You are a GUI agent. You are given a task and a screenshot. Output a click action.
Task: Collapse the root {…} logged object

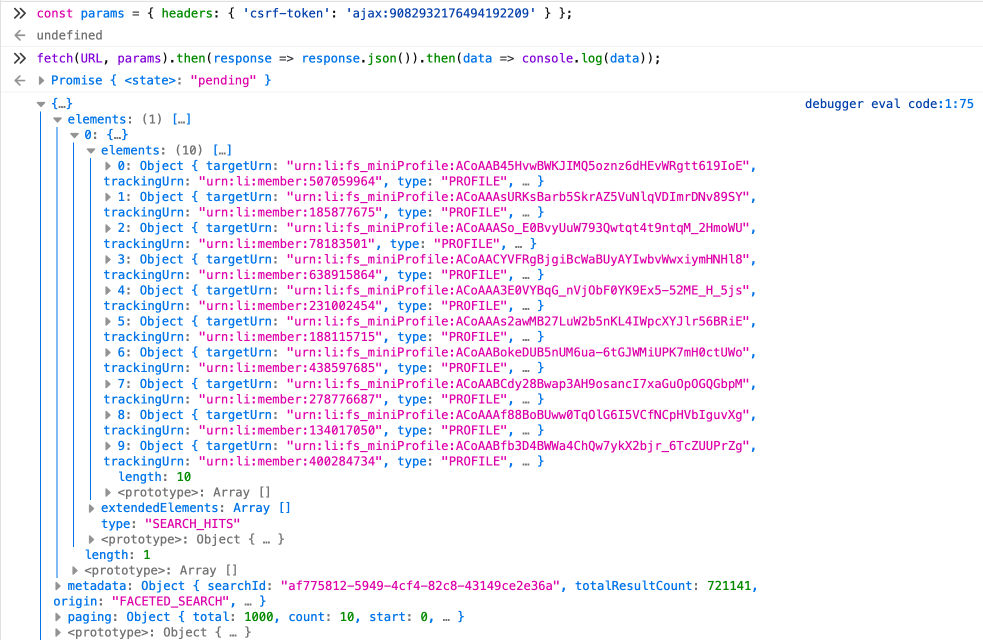point(41,103)
